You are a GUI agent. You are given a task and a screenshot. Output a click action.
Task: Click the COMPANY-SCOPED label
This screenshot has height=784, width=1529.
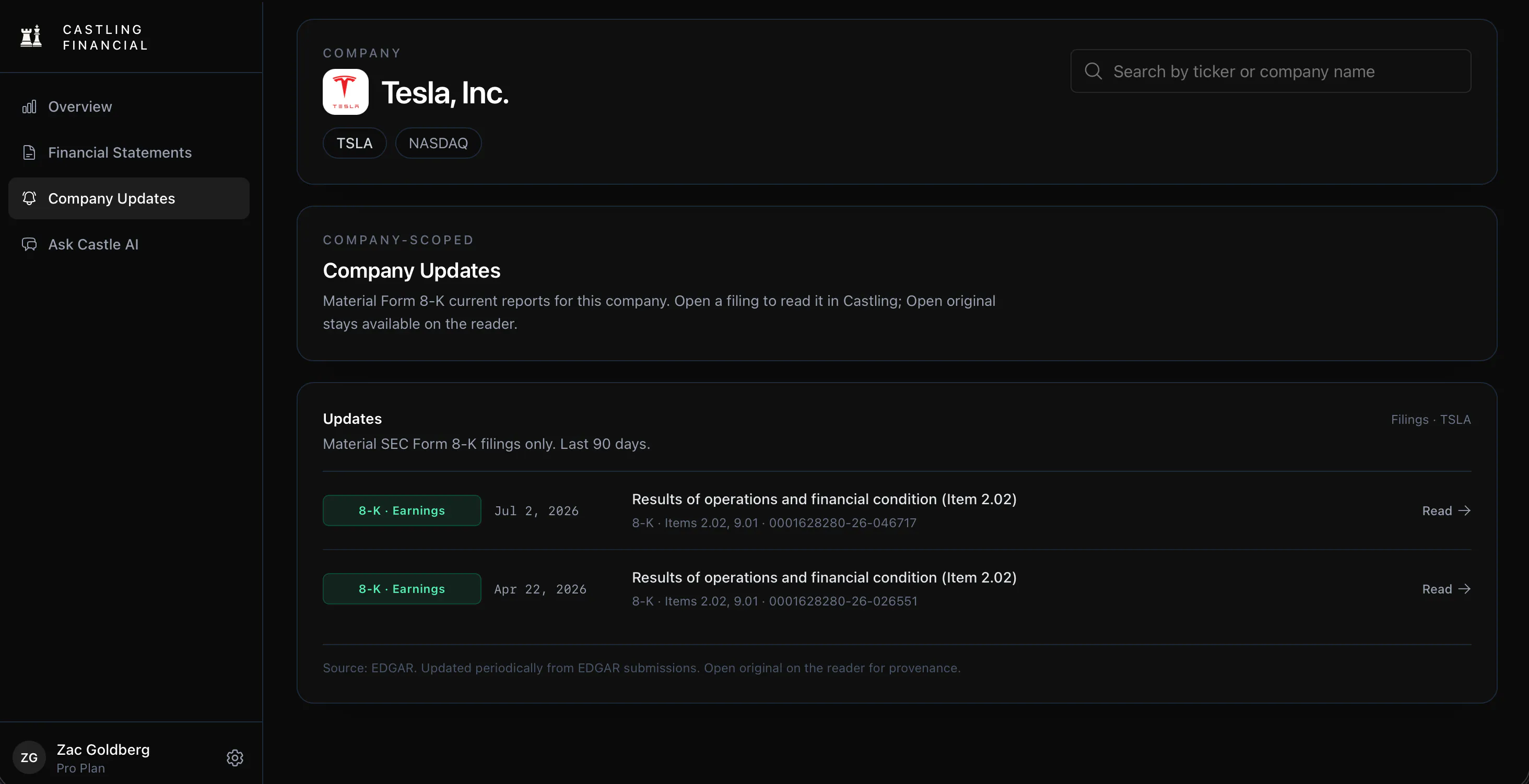(398, 240)
